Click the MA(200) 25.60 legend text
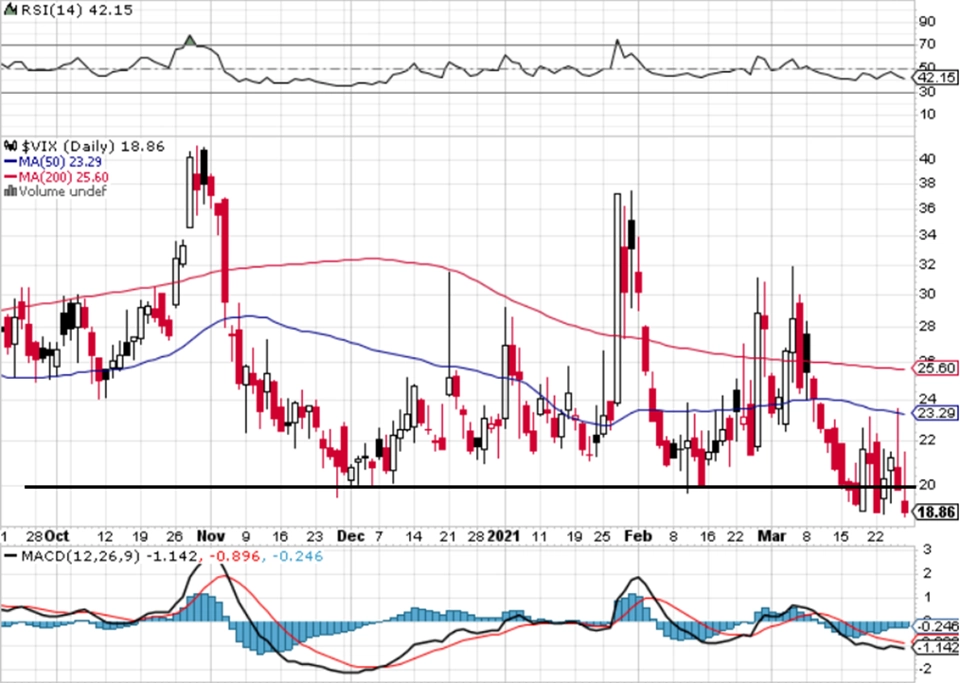Screen dimensions: 960x683 pyautogui.click(x=64, y=177)
